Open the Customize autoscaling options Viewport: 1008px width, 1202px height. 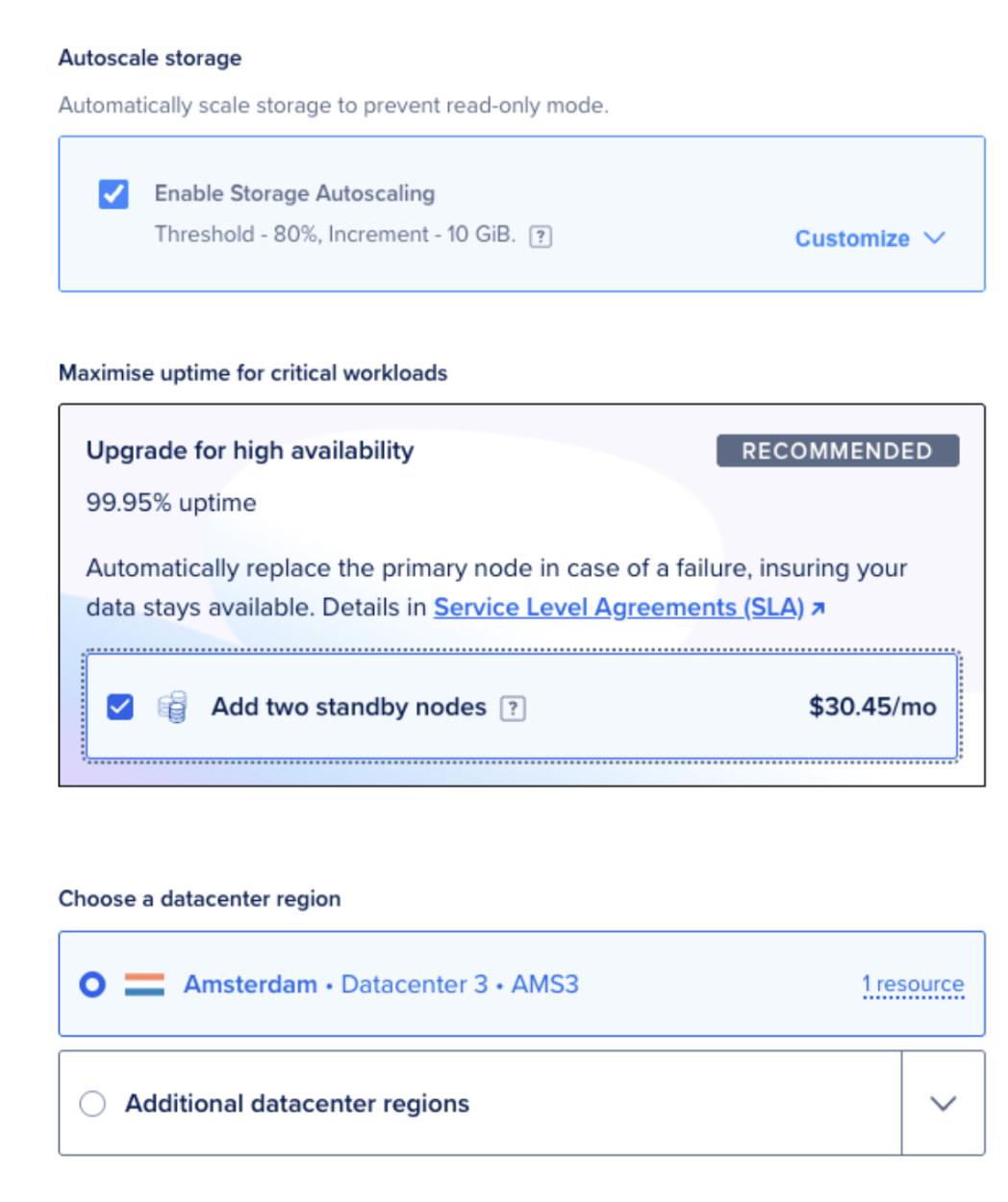(852, 238)
